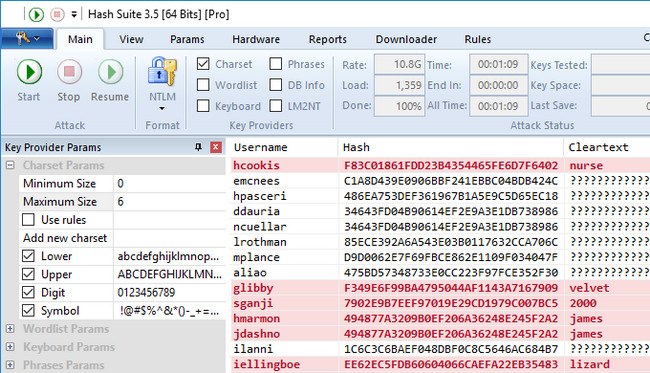Image resolution: width=650 pixels, height=373 pixels.
Task: Uncheck the Lower charset checkbox
Action: [x=28, y=256]
